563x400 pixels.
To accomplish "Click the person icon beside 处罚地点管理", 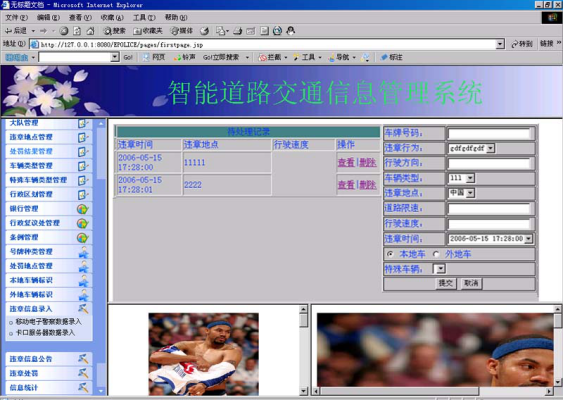I will click(83, 266).
